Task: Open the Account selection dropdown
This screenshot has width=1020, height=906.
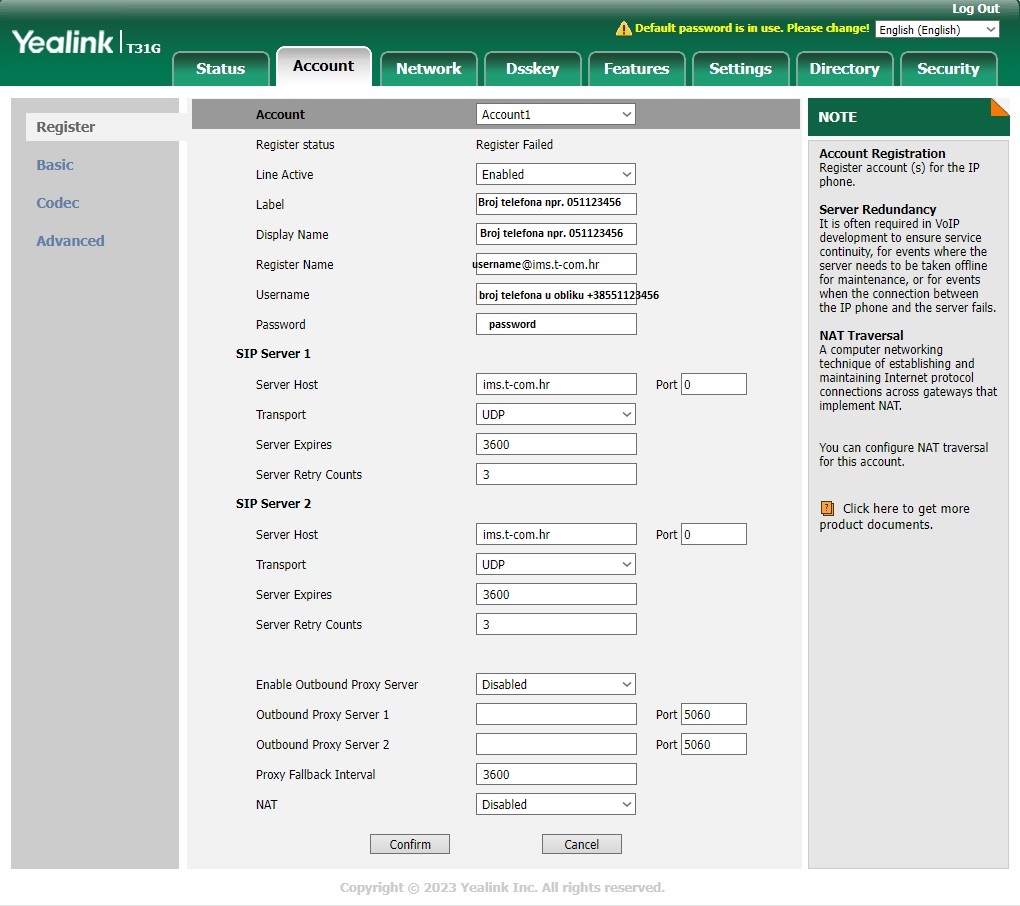Action: tap(556, 115)
